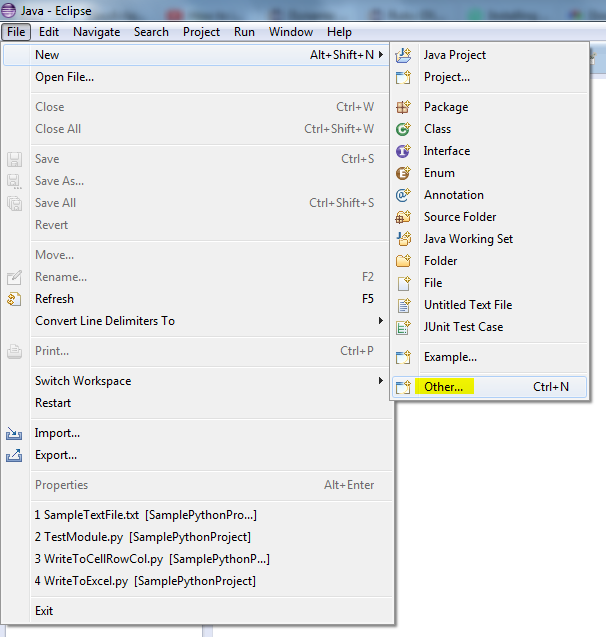Select Class label in New submenu
This screenshot has height=637, width=606.
pos(437,129)
